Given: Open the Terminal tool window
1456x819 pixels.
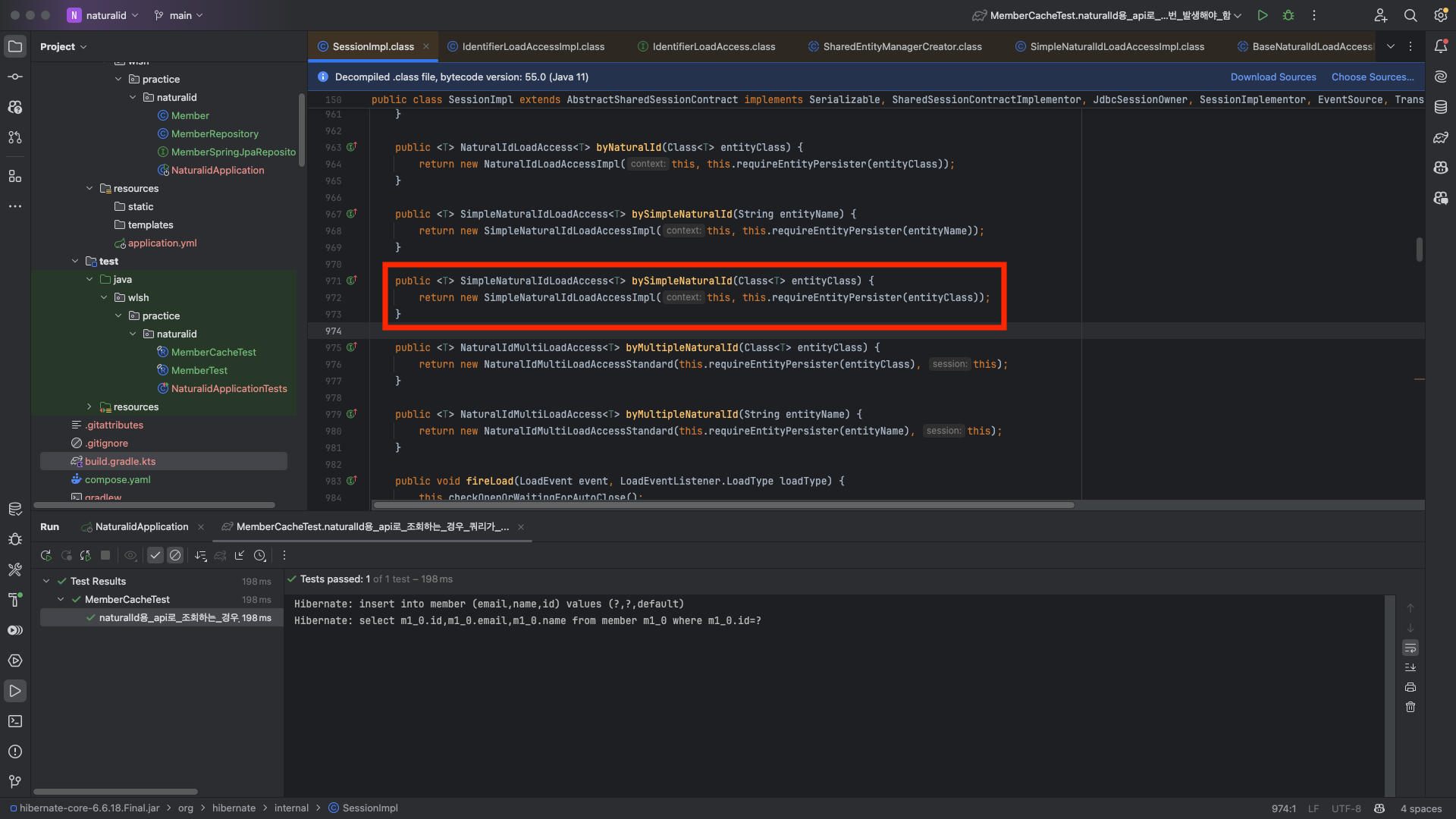Looking at the screenshot, I should pyautogui.click(x=15, y=721).
